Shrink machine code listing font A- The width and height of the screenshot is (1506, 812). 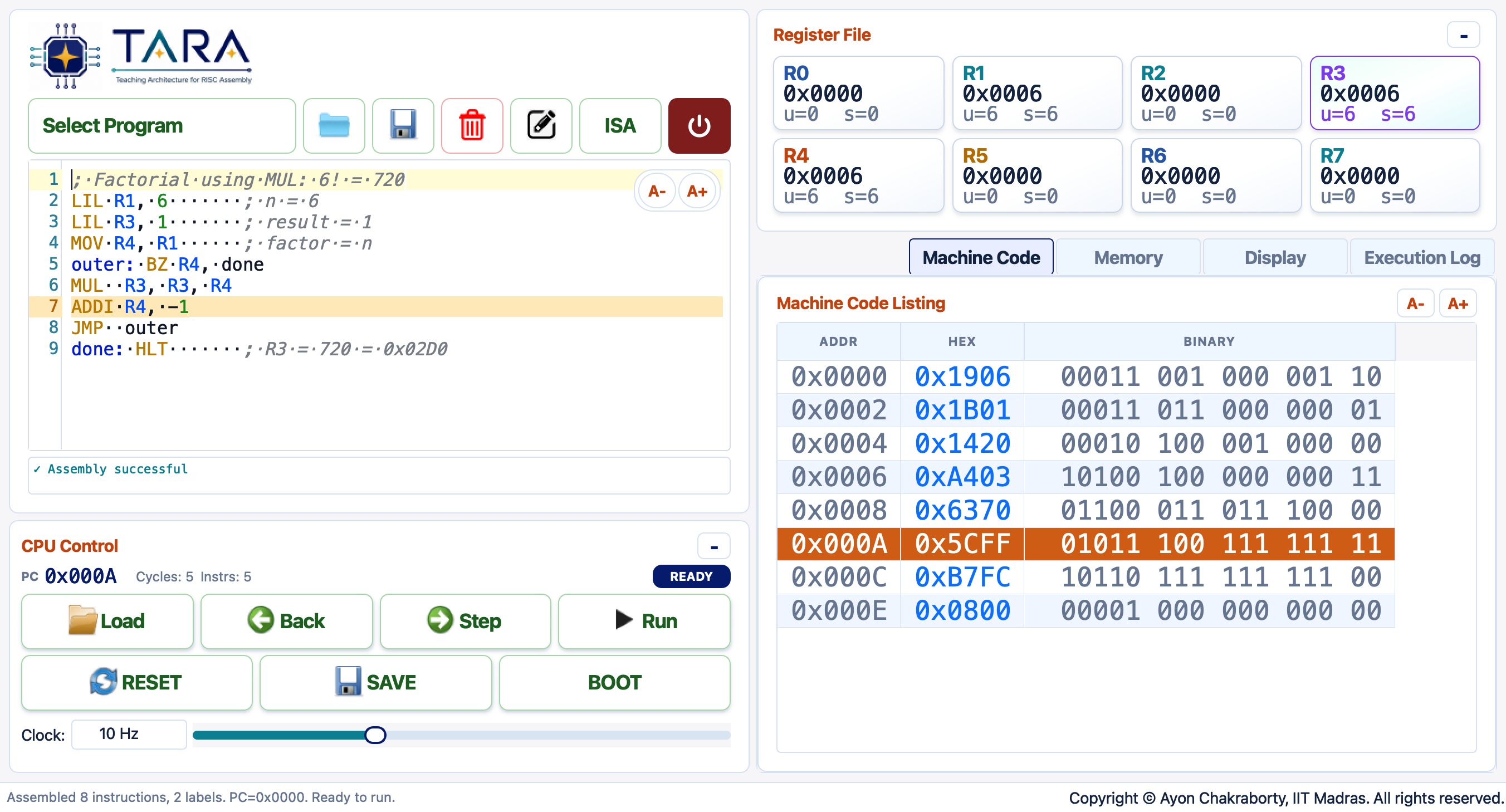1415,304
